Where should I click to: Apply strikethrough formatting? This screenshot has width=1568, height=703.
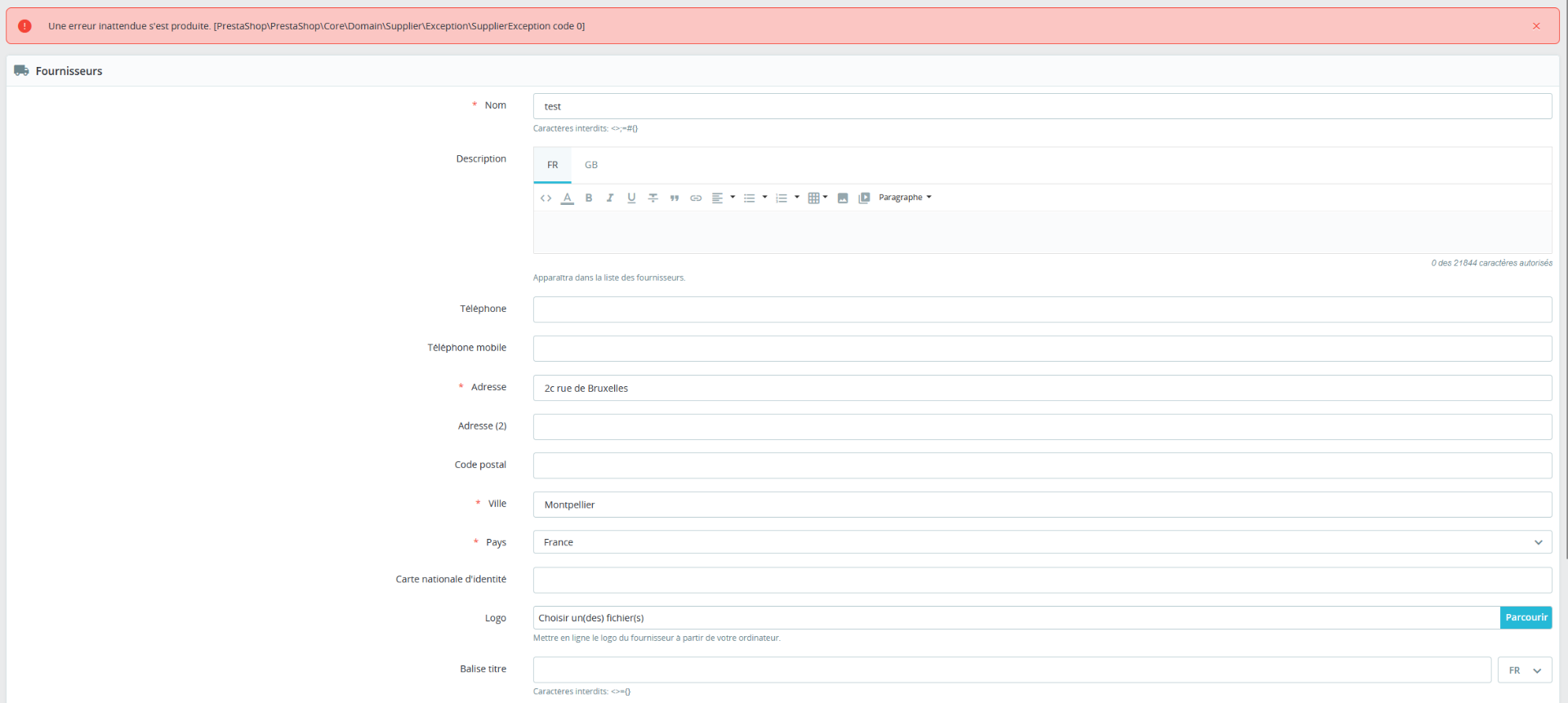click(653, 198)
